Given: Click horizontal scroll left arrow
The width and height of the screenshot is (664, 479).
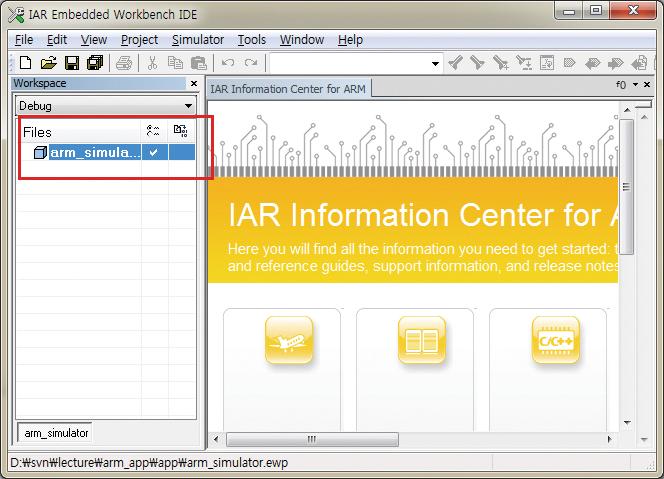Looking at the screenshot, I should 216,439.
